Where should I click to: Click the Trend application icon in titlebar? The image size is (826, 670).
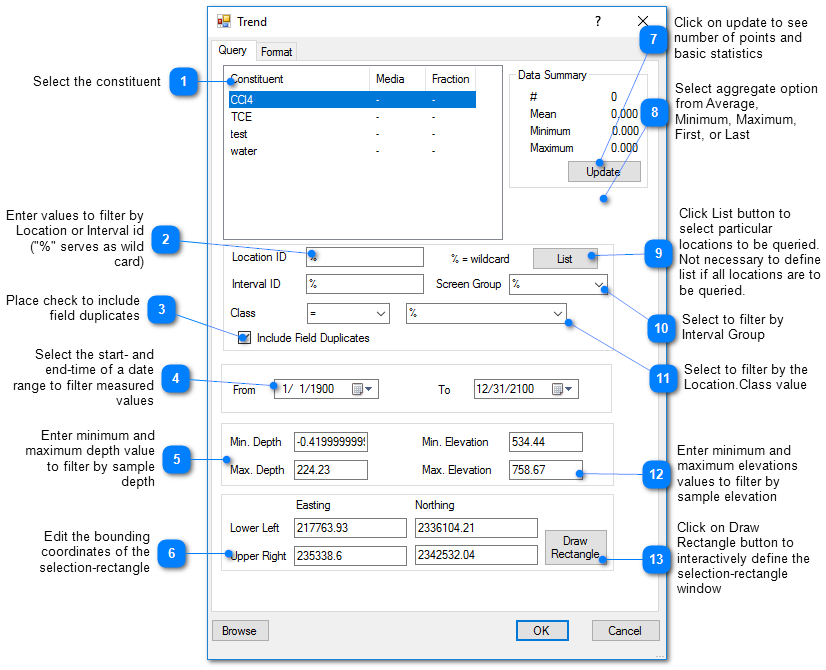click(222, 20)
